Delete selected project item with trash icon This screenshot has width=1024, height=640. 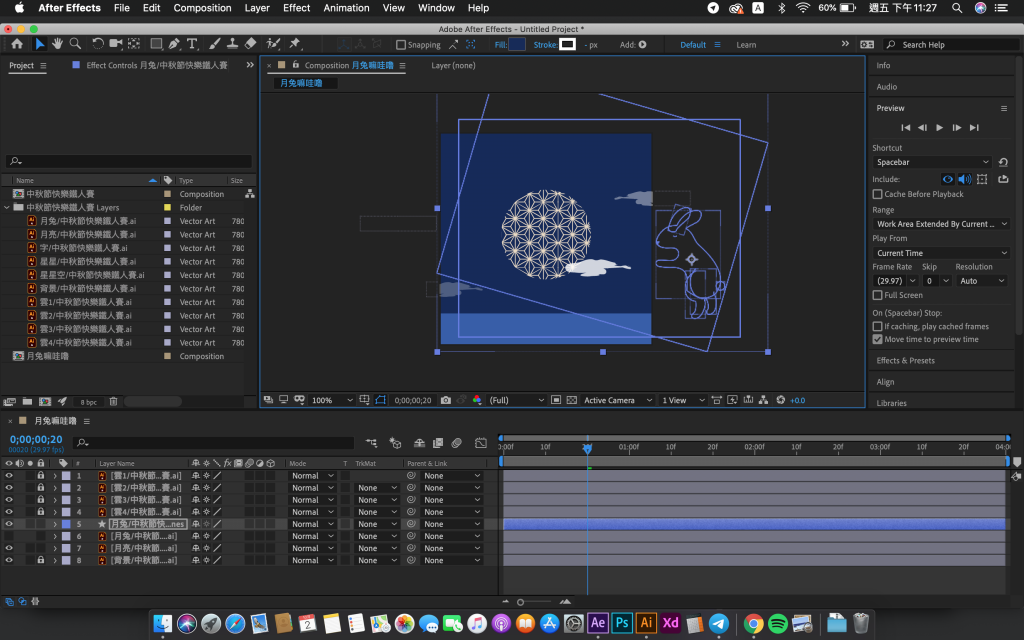pos(113,401)
